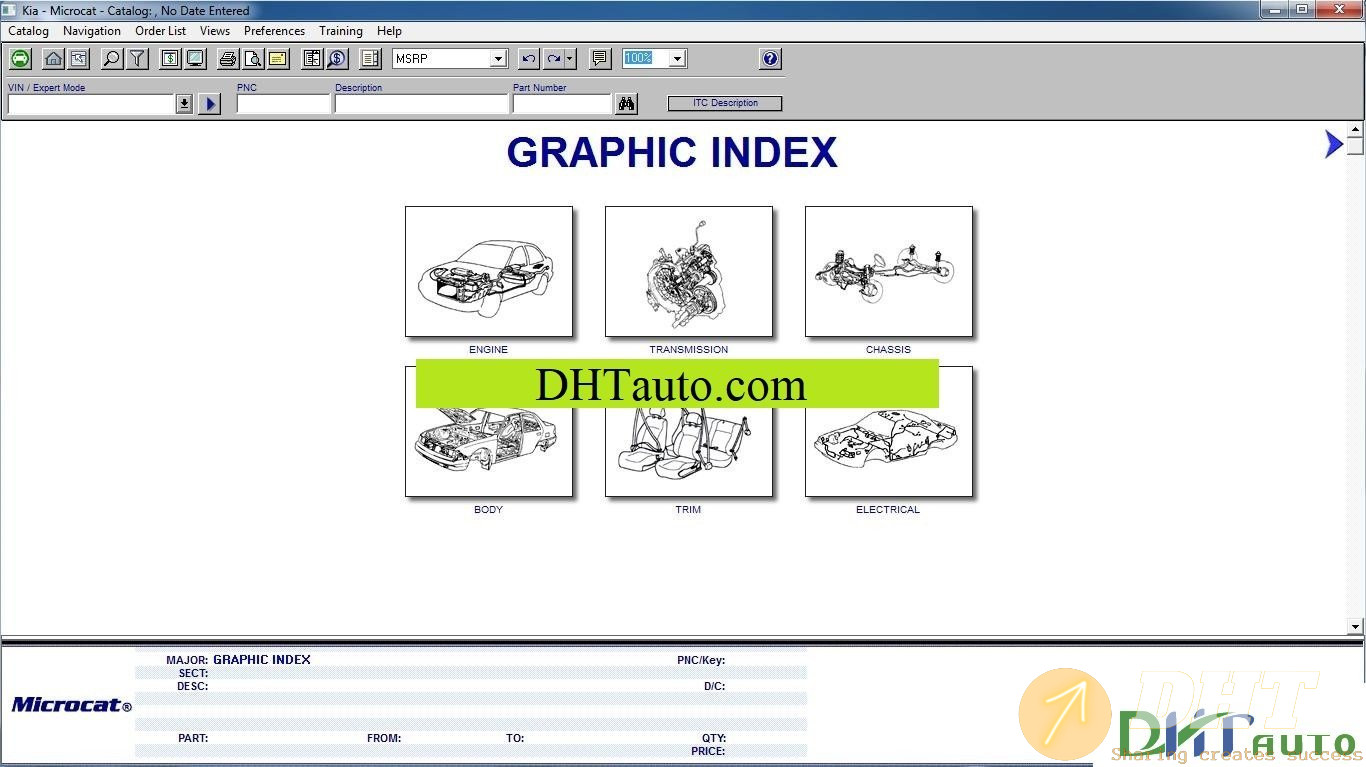Click the speech bubble comment icon
The image size is (1366, 767).
(x=600, y=59)
